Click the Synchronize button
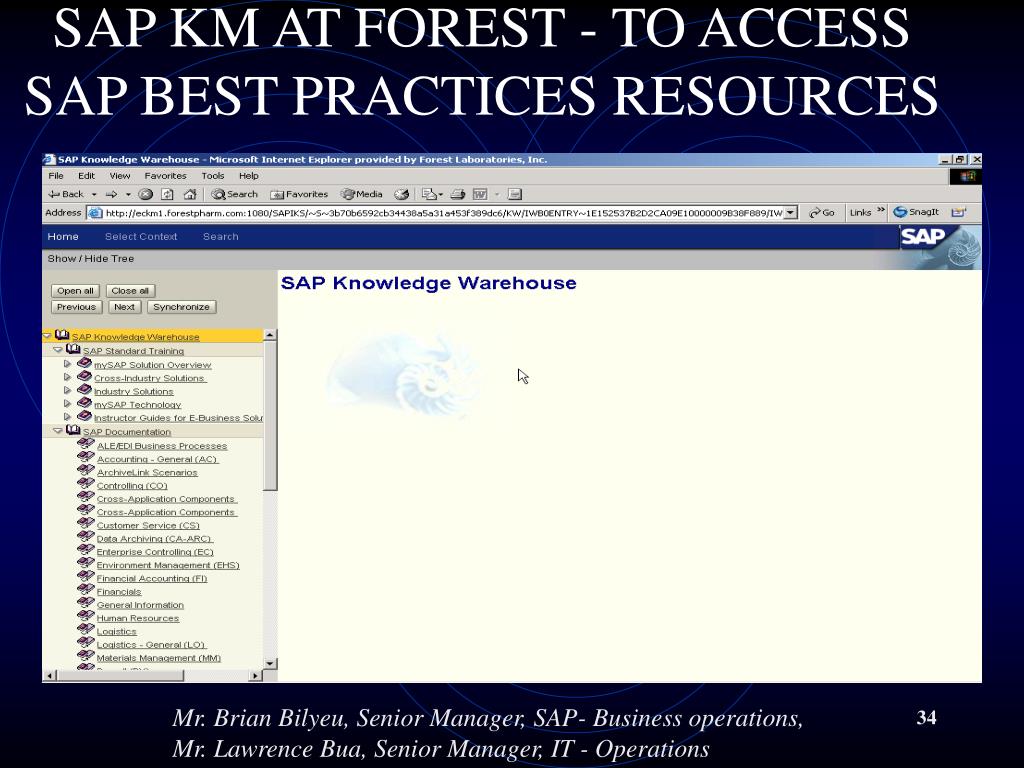 (x=182, y=307)
